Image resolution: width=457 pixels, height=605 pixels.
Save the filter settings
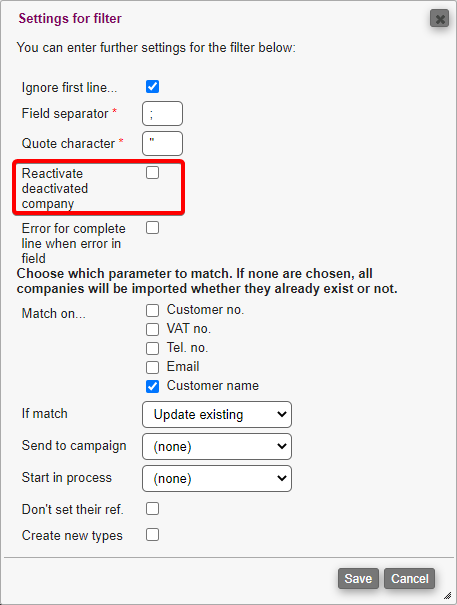pos(358,578)
